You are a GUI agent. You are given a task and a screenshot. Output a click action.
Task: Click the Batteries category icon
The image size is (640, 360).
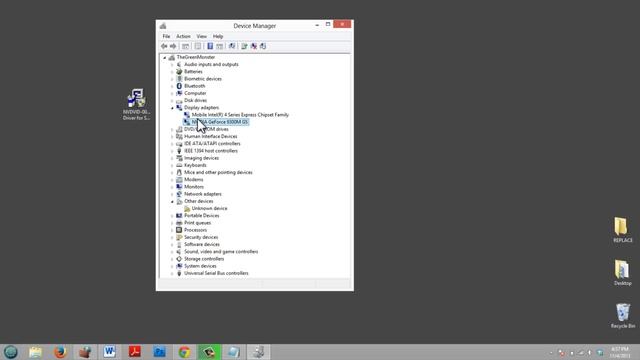[179, 71]
